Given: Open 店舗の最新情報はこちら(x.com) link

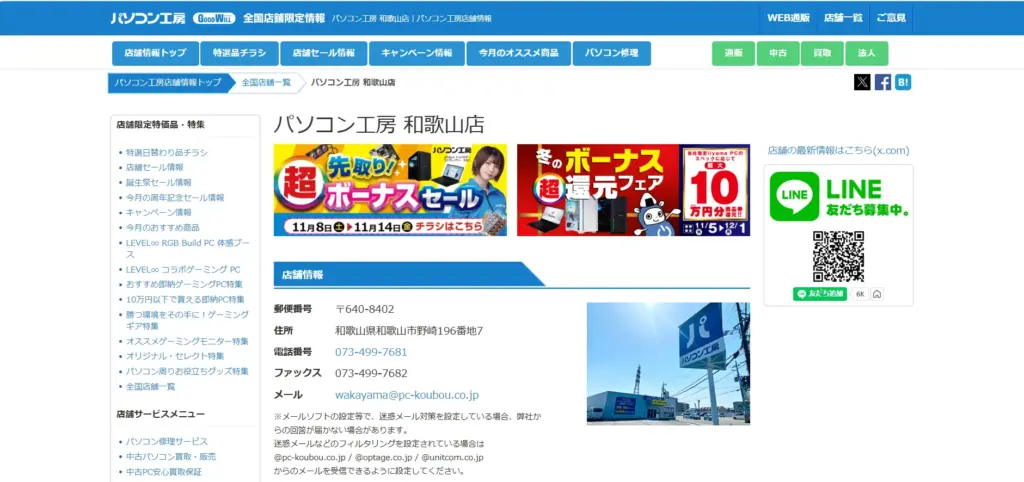Looking at the screenshot, I should click(838, 151).
